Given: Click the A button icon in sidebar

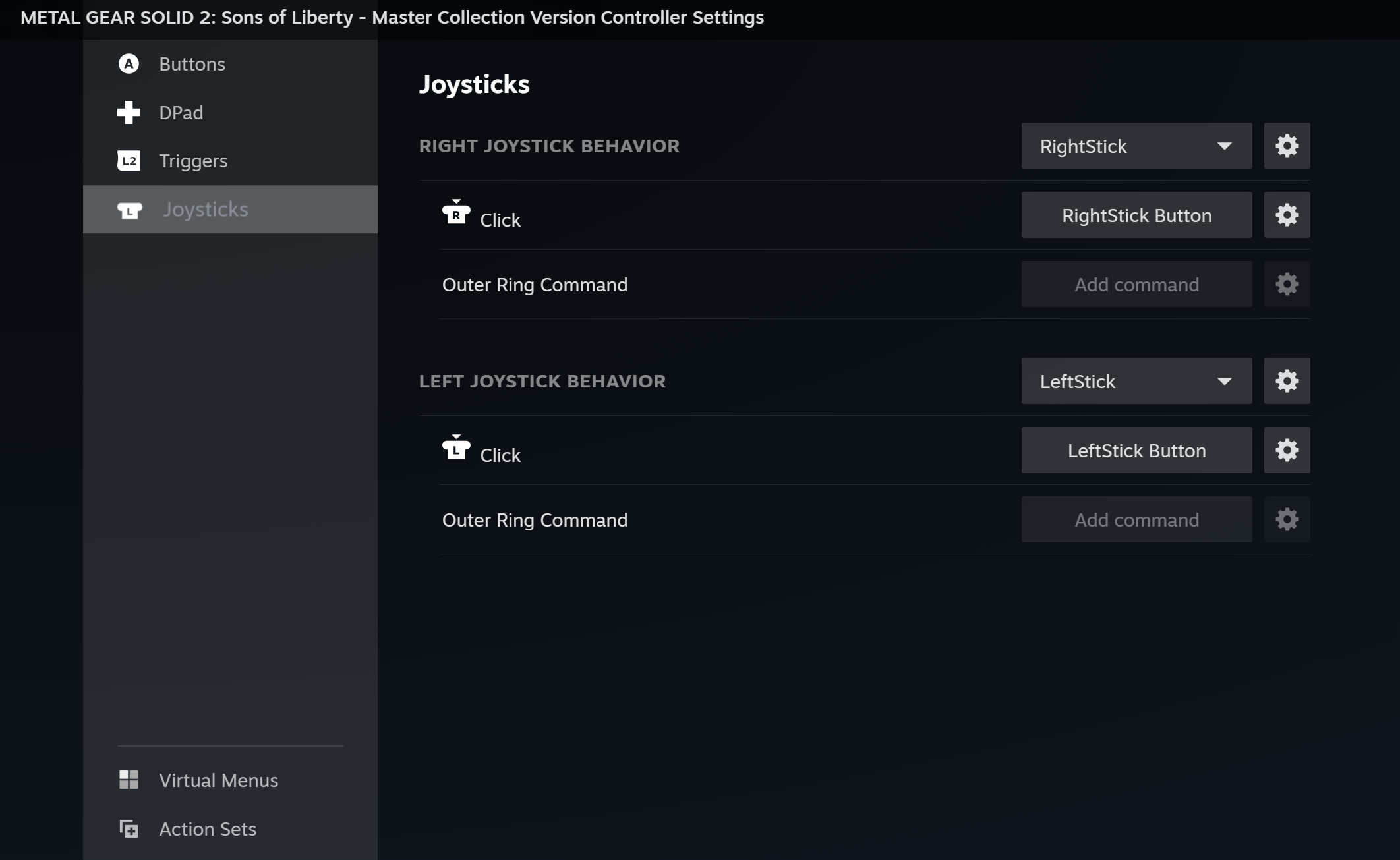Looking at the screenshot, I should [129, 64].
